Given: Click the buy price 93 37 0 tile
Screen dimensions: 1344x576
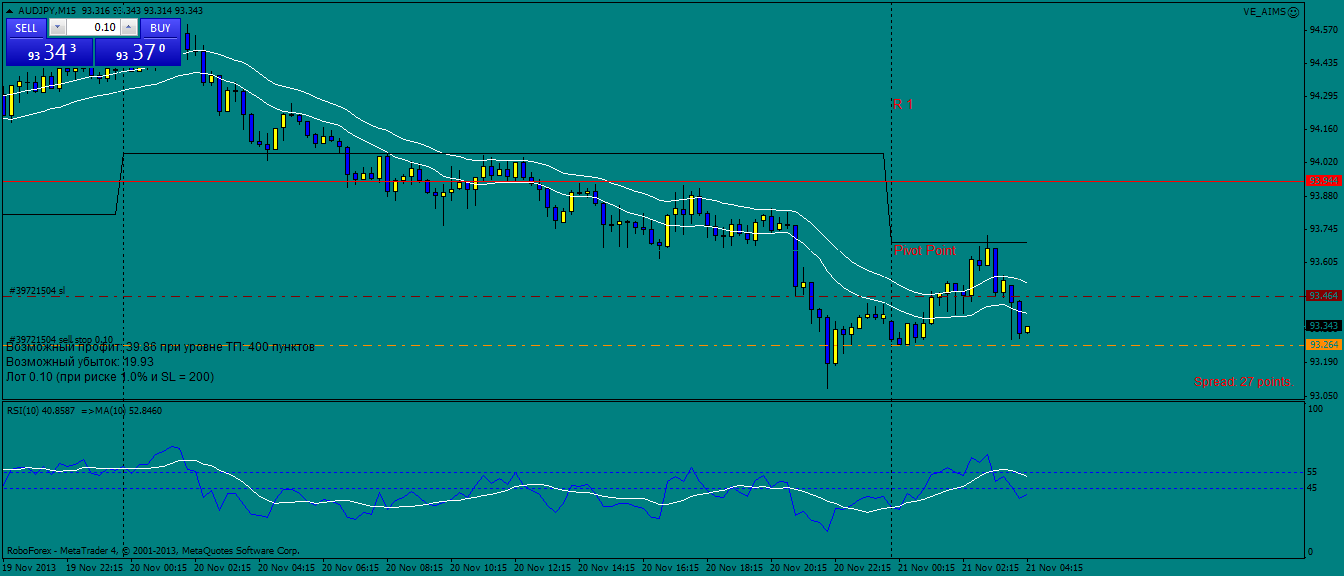Looking at the screenshot, I should coord(138,52).
